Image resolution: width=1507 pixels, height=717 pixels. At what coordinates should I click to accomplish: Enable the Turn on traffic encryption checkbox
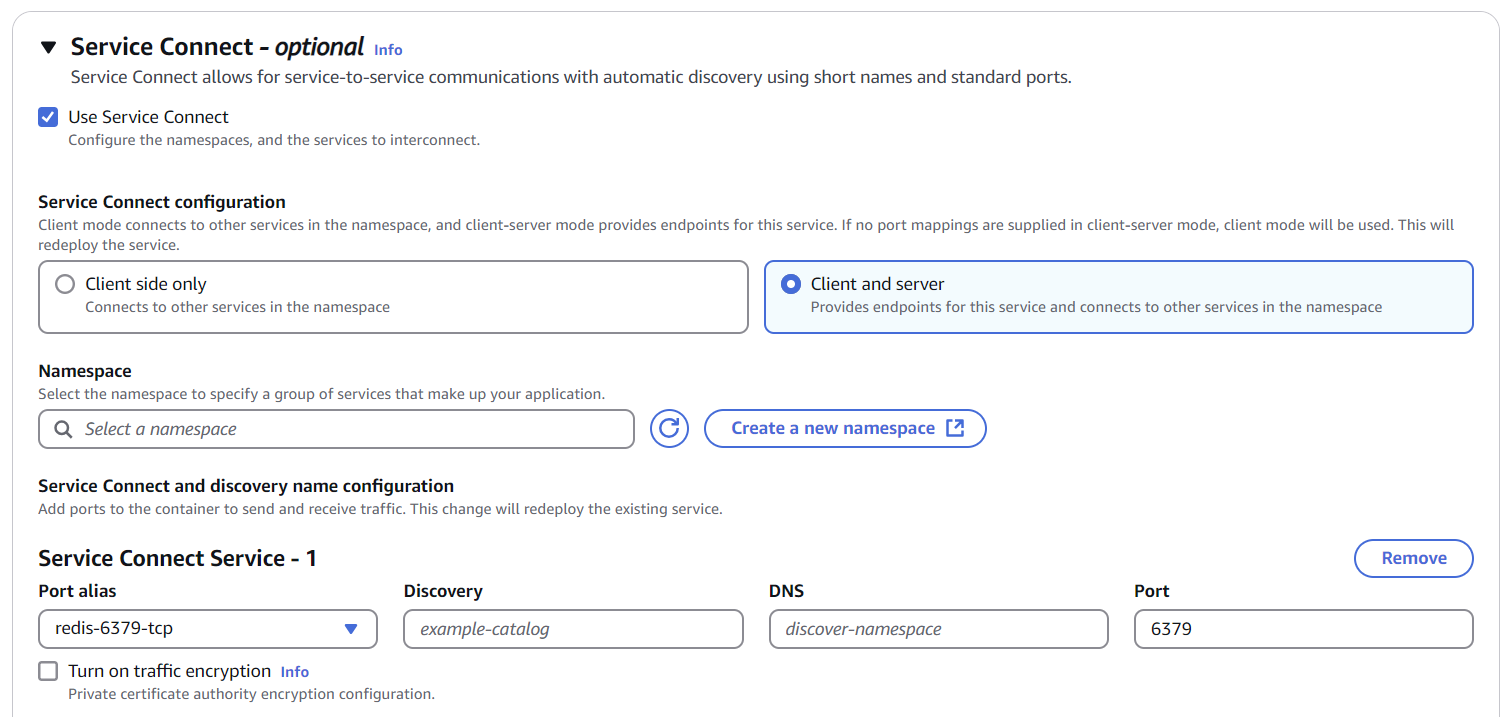point(48,671)
